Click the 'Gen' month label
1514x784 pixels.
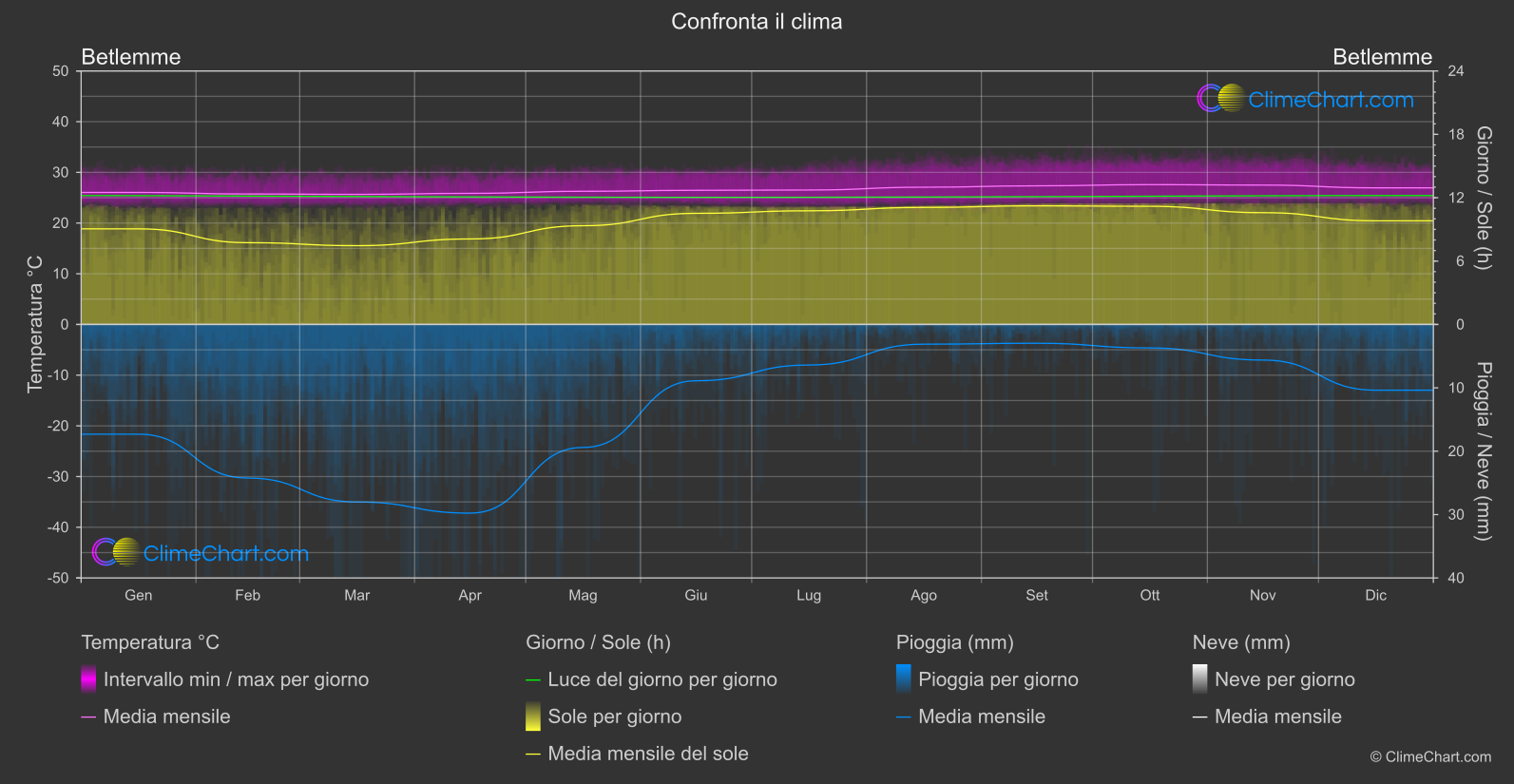click(139, 595)
